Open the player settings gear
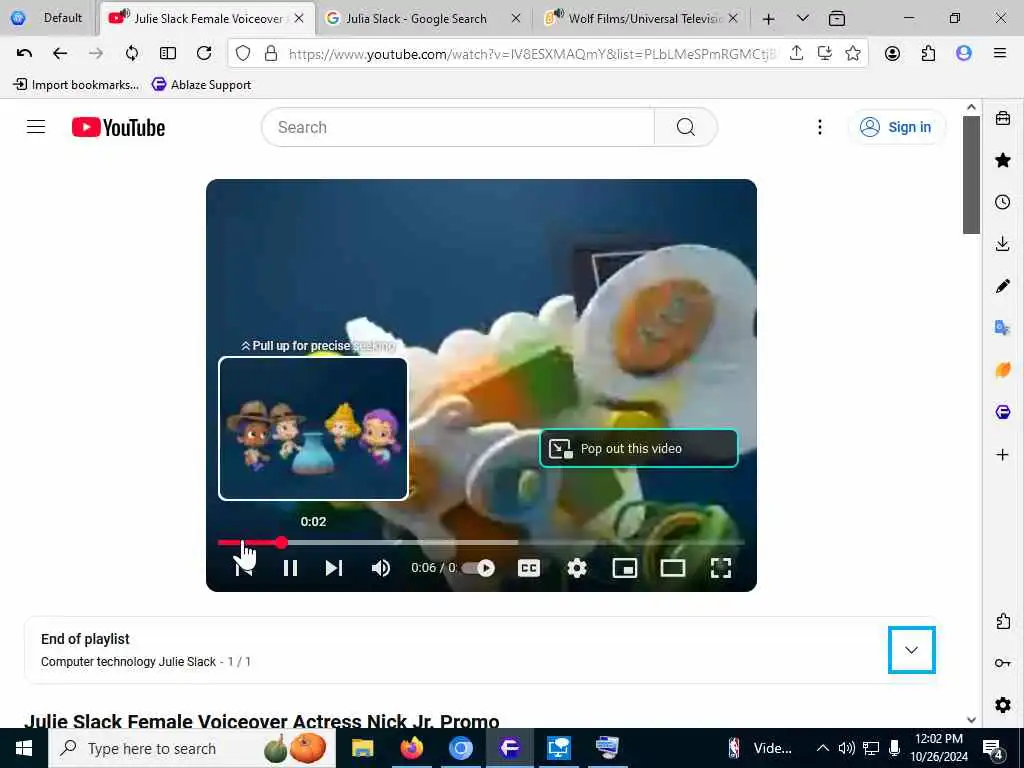Viewport: 1024px width, 768px height. 577,568
